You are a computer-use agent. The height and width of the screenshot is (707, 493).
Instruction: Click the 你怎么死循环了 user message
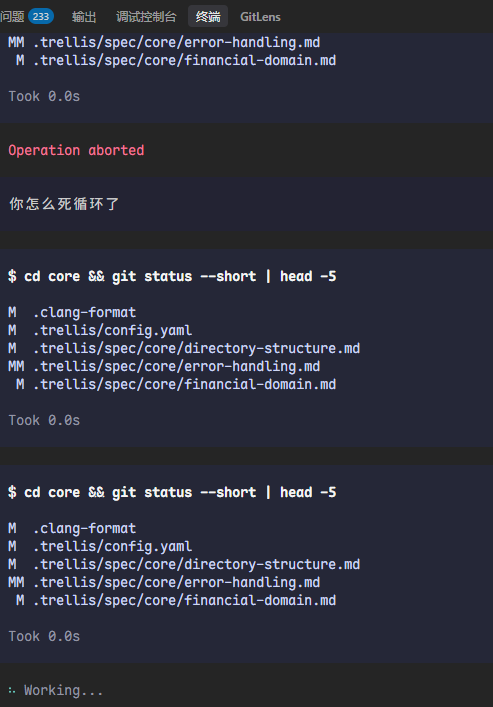click(64, 204)
